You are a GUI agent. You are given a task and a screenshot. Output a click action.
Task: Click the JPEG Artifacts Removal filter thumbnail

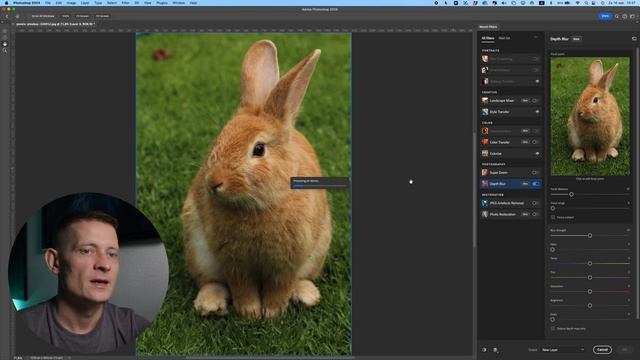pyautogui.click(x=485, y=203)
